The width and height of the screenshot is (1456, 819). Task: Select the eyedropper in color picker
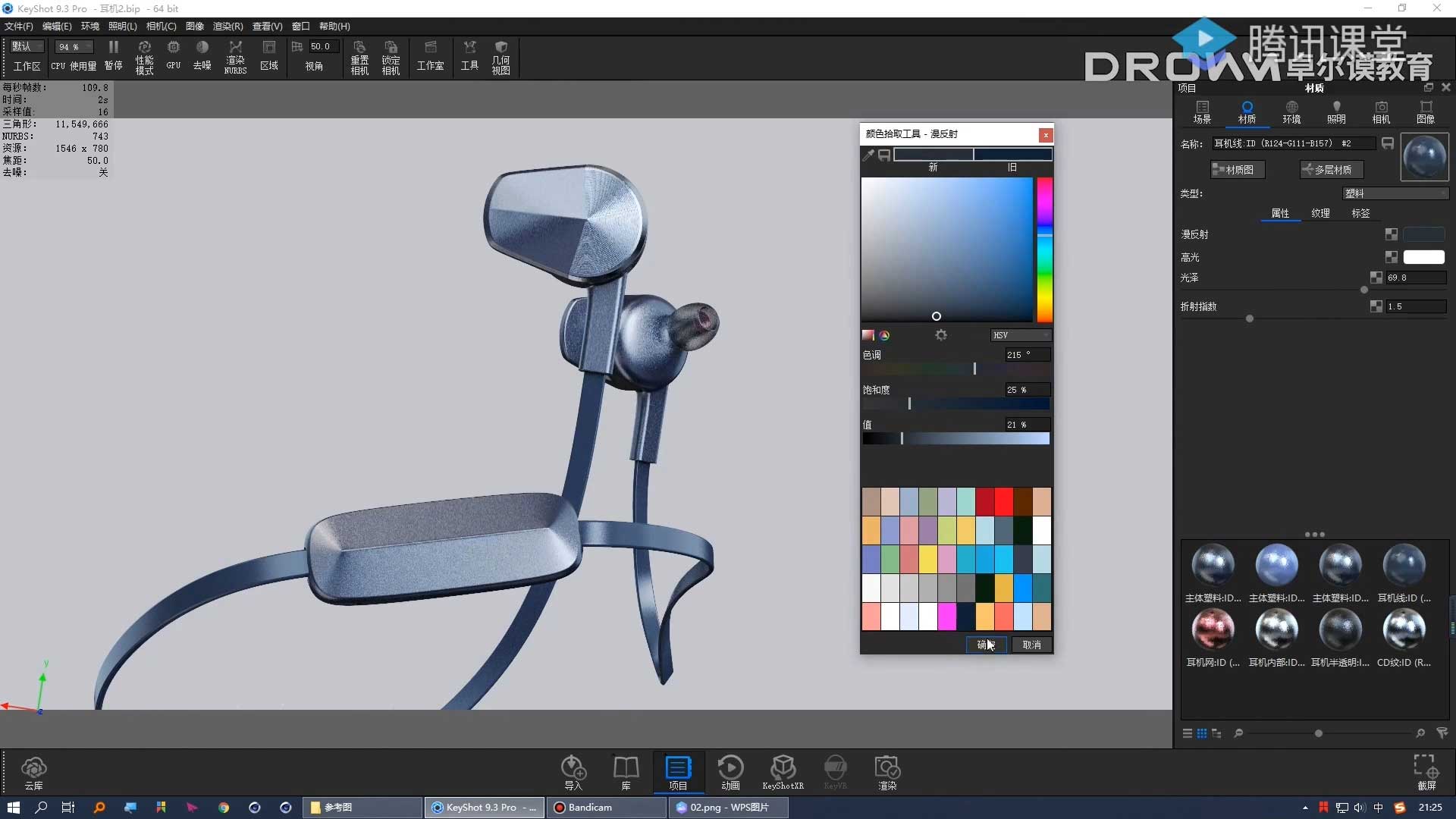coord(868,155)
